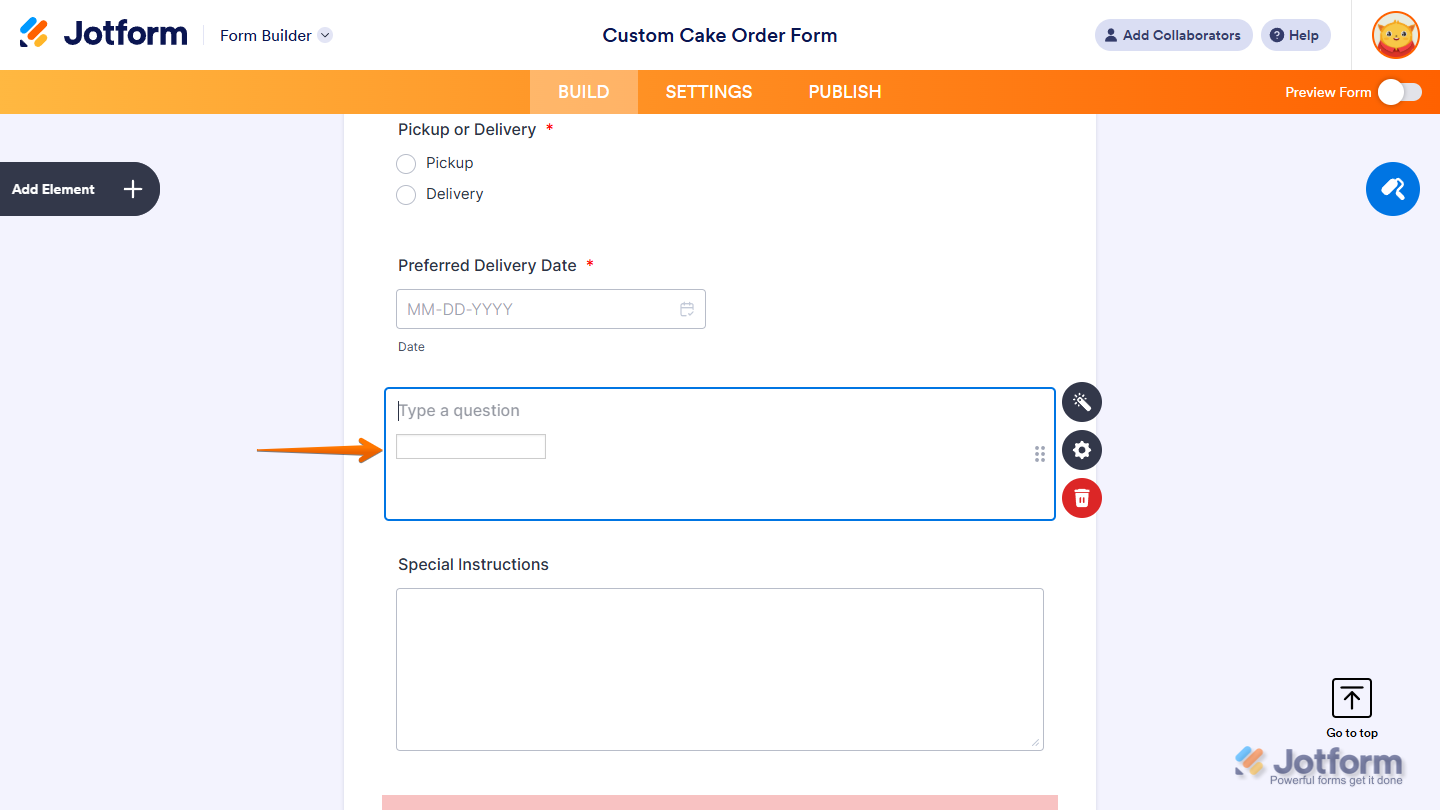Open the Help button
The height and width of the screenshot is (810, 1440).
coord(1295,34)
